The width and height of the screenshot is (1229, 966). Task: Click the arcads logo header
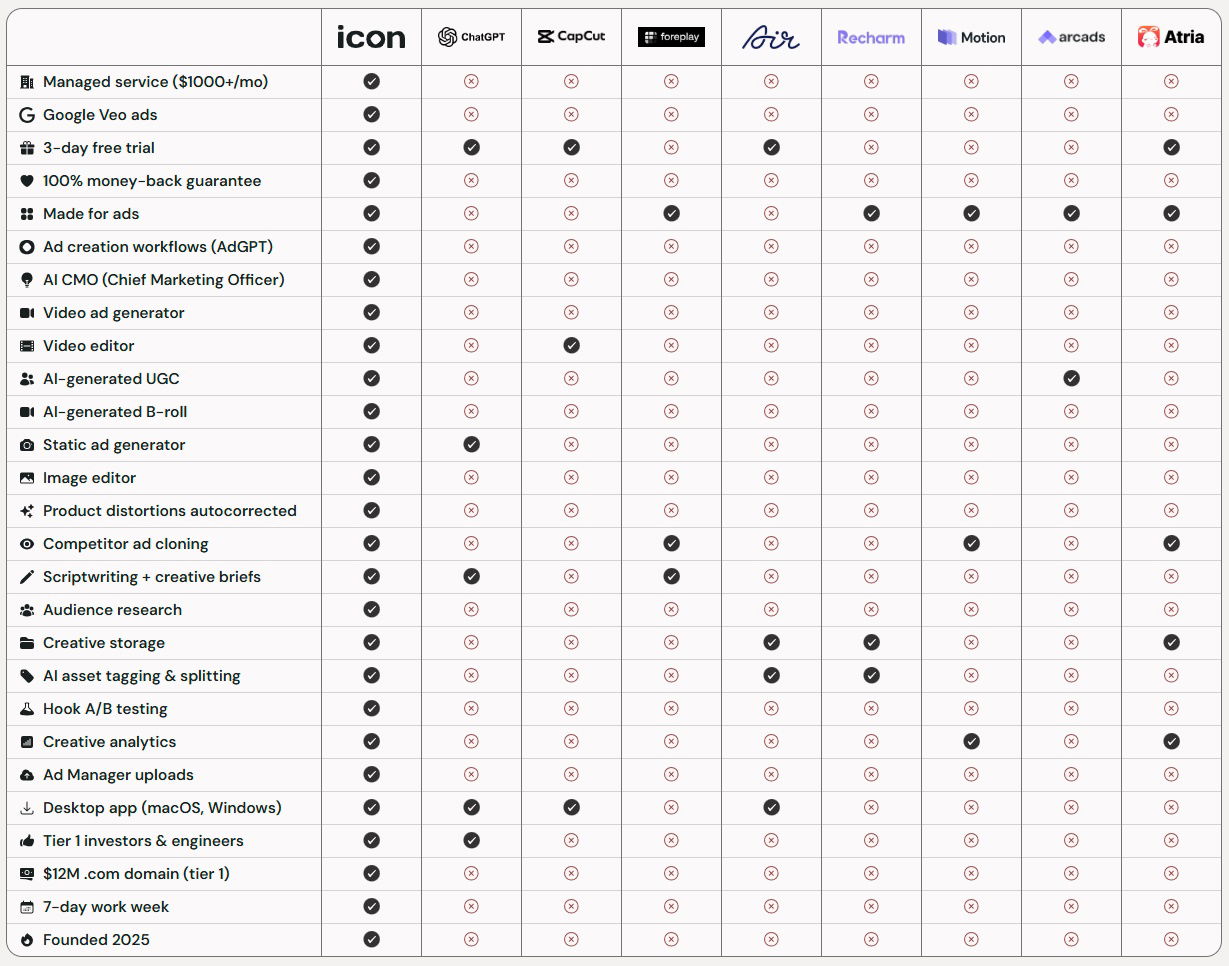coord(1071,37)
